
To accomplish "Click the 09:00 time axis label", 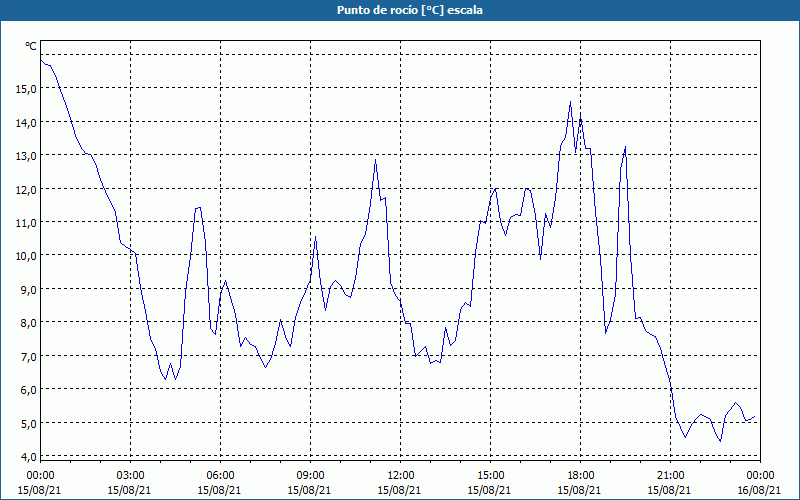I will [310, 476].
